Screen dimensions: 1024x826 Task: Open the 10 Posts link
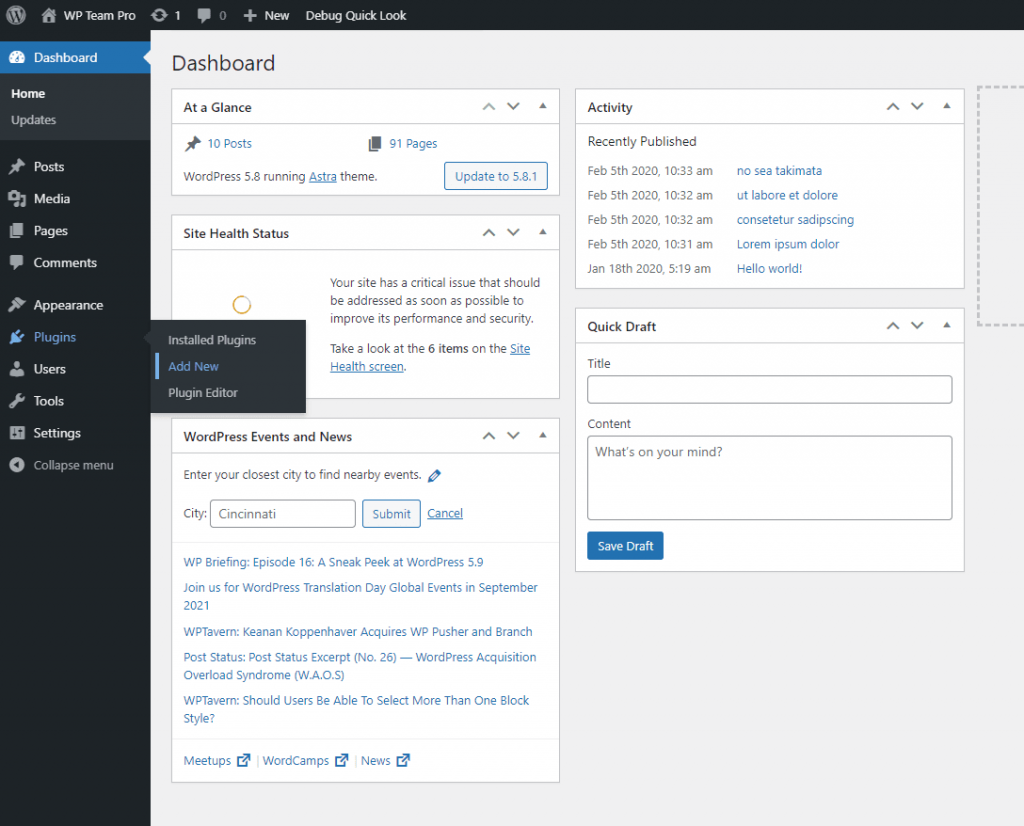pyautogui.click(x=229, y=144)
